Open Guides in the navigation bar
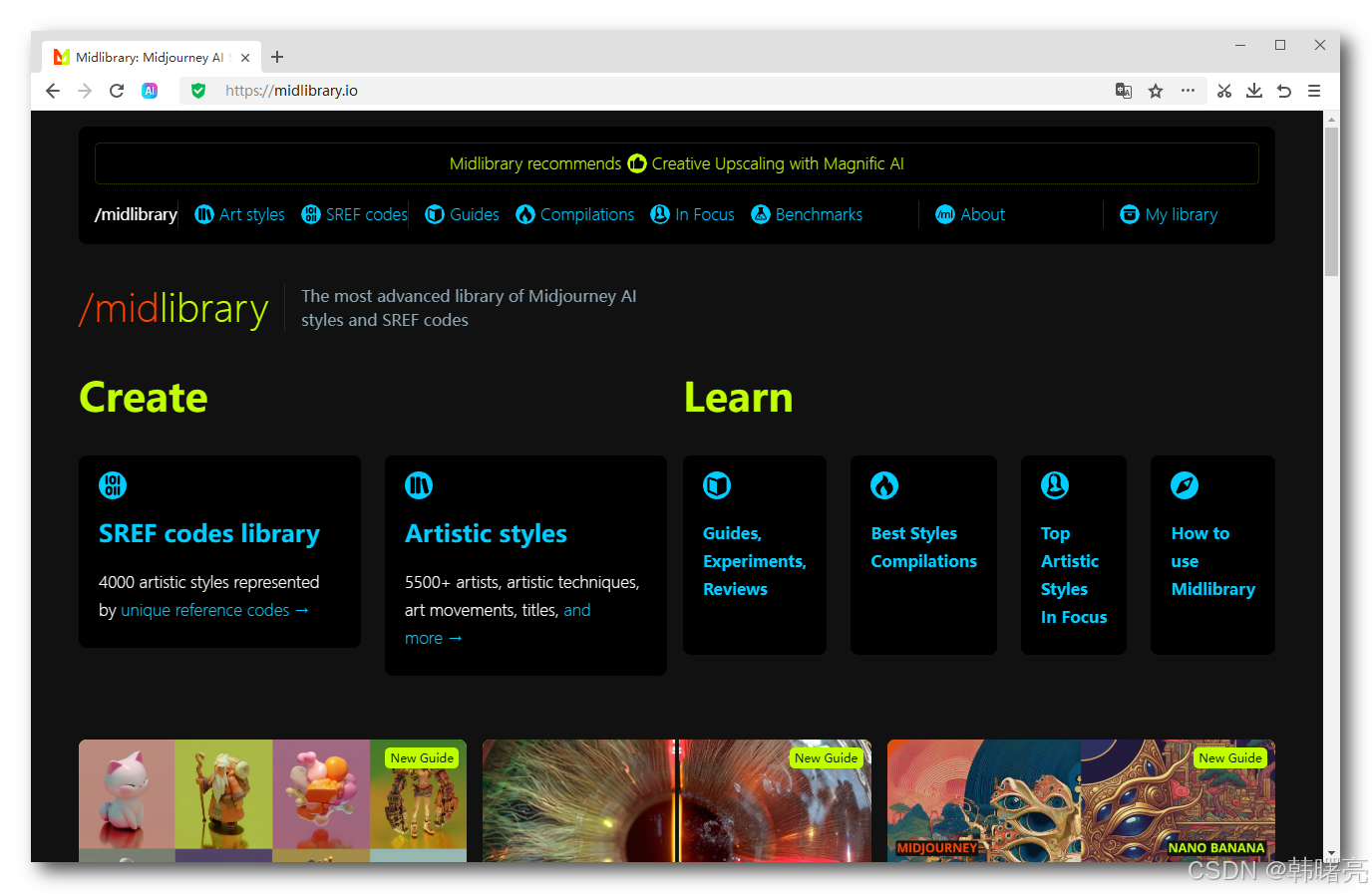 [x=462, y=214]
